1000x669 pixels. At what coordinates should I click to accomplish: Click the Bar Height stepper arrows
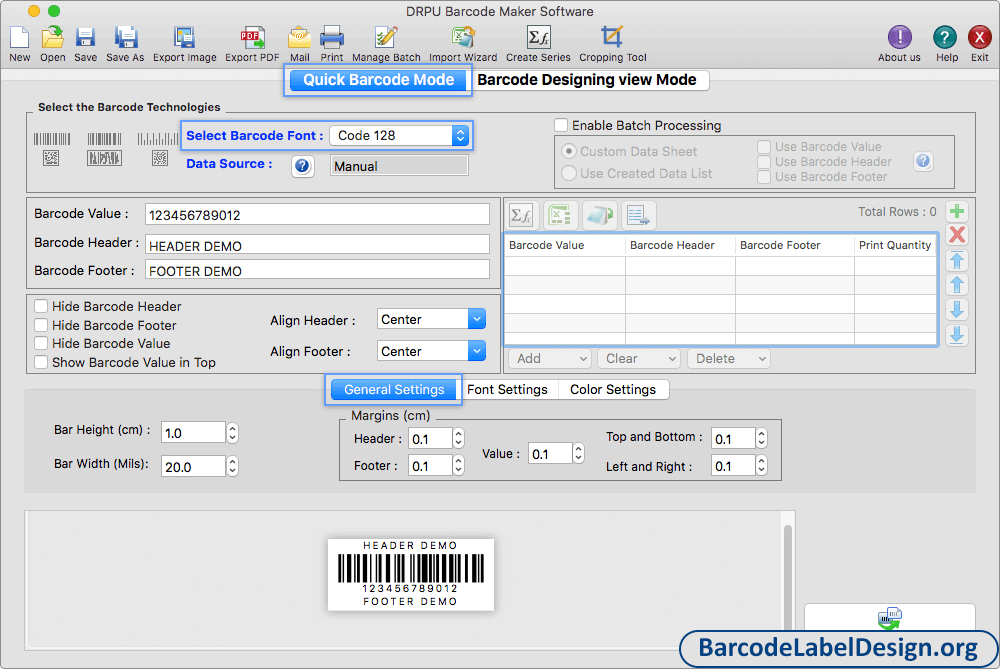click(x=233, y=433)
